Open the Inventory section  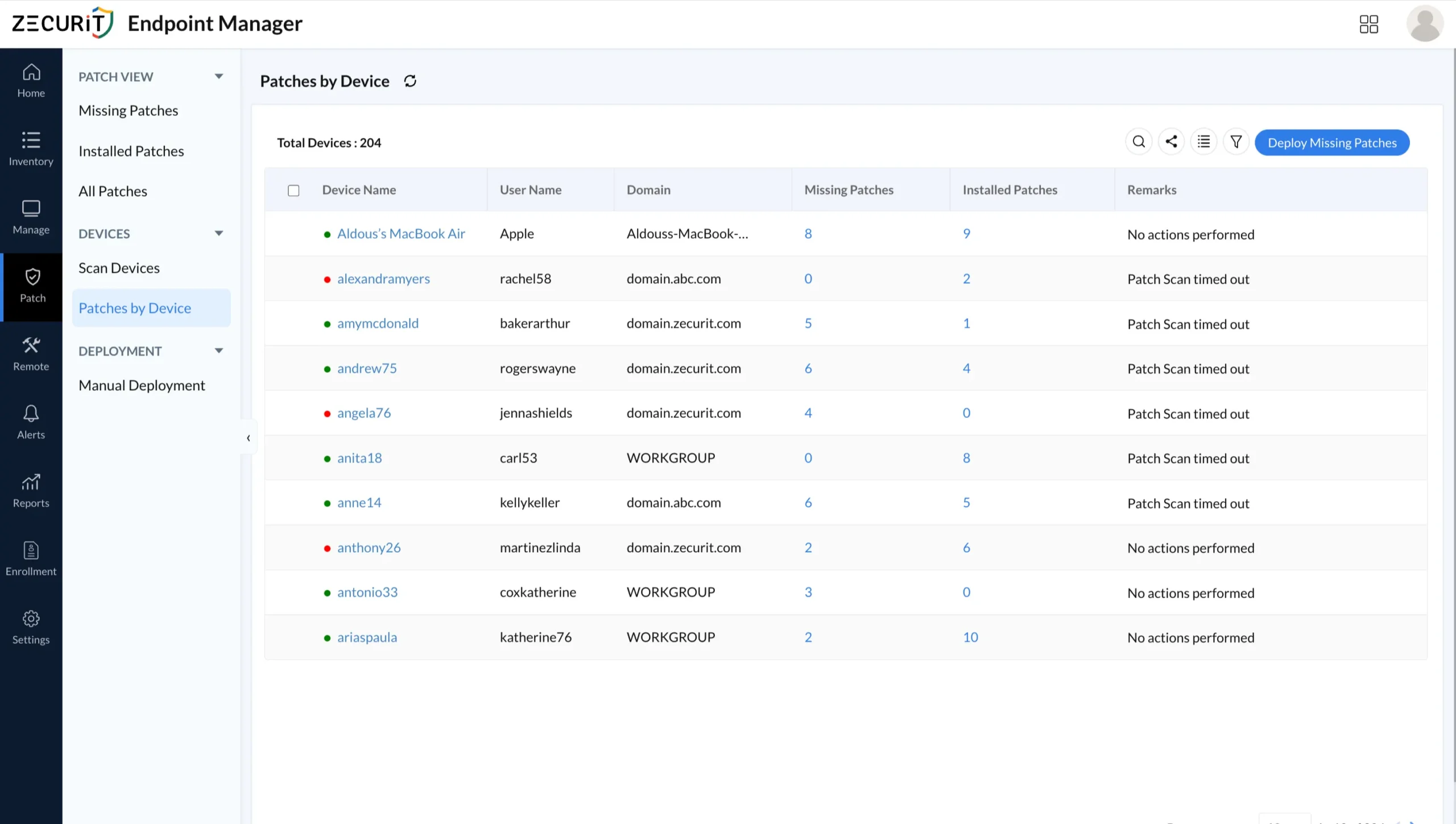point(31,150)
